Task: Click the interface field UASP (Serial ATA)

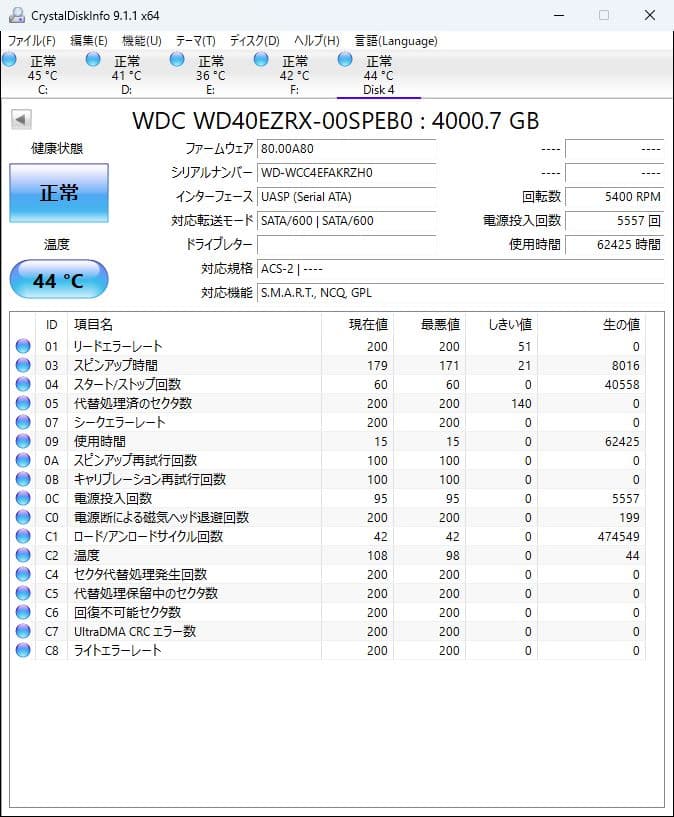Action: tap(346, 196)
